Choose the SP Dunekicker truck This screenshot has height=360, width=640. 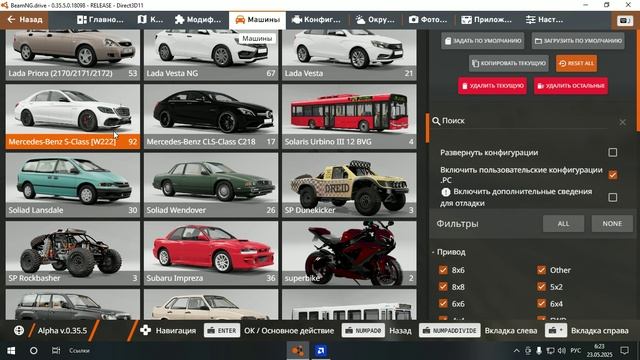tap(349, 185)
